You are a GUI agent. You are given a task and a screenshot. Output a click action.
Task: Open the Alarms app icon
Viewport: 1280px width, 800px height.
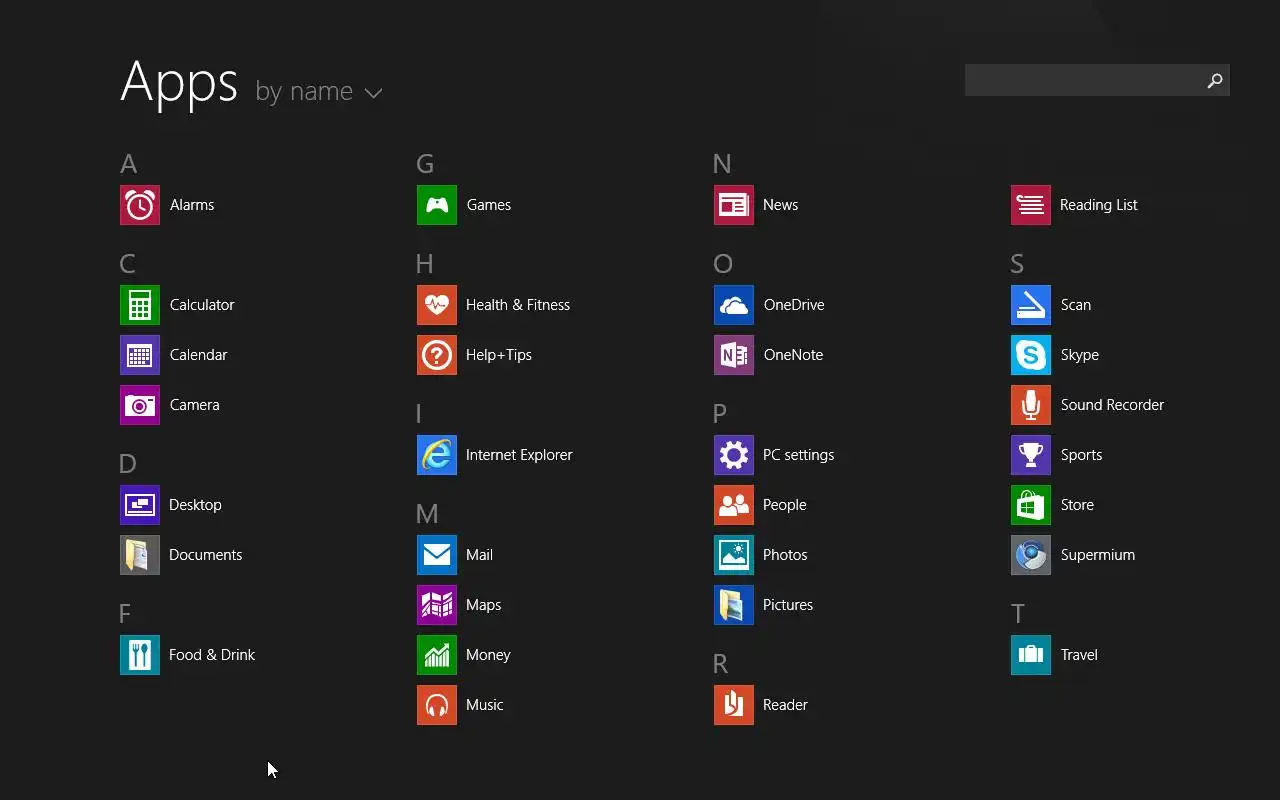(x=140, y=205)
